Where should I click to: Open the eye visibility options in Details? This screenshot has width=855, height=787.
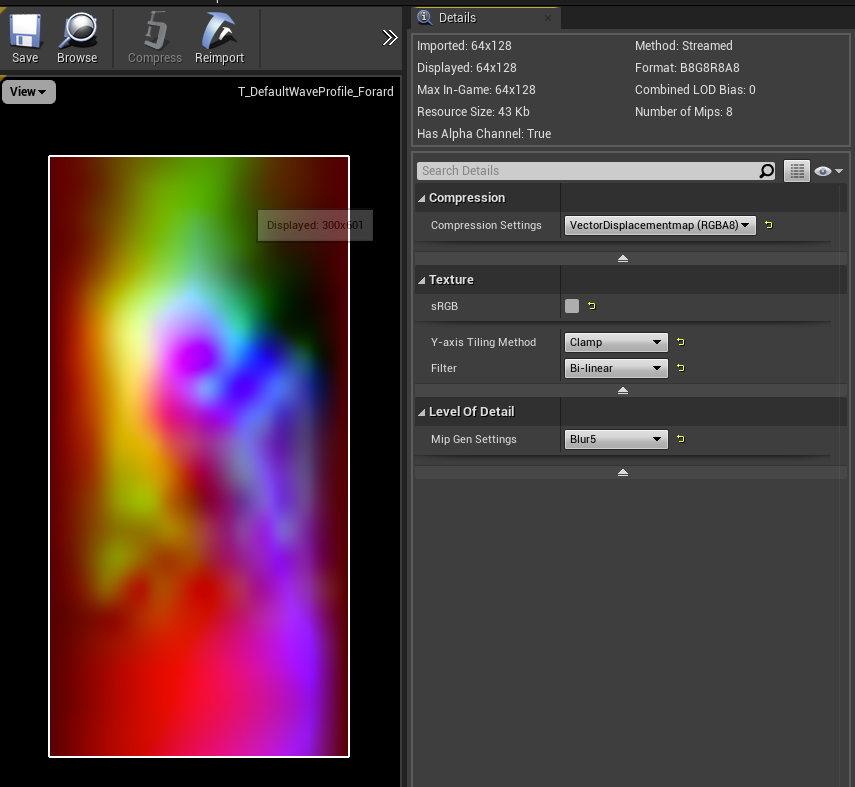pyautogui.click(x=828, y=171)
